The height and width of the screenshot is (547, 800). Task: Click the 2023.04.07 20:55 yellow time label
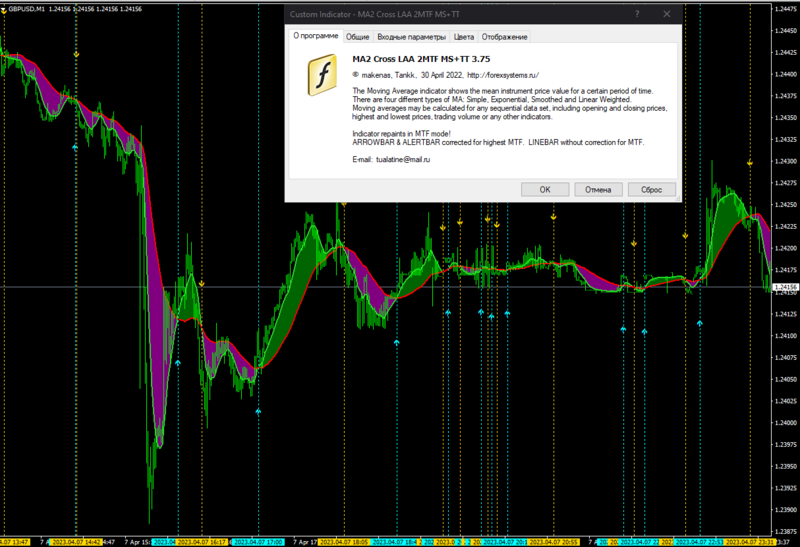(554, 542)
